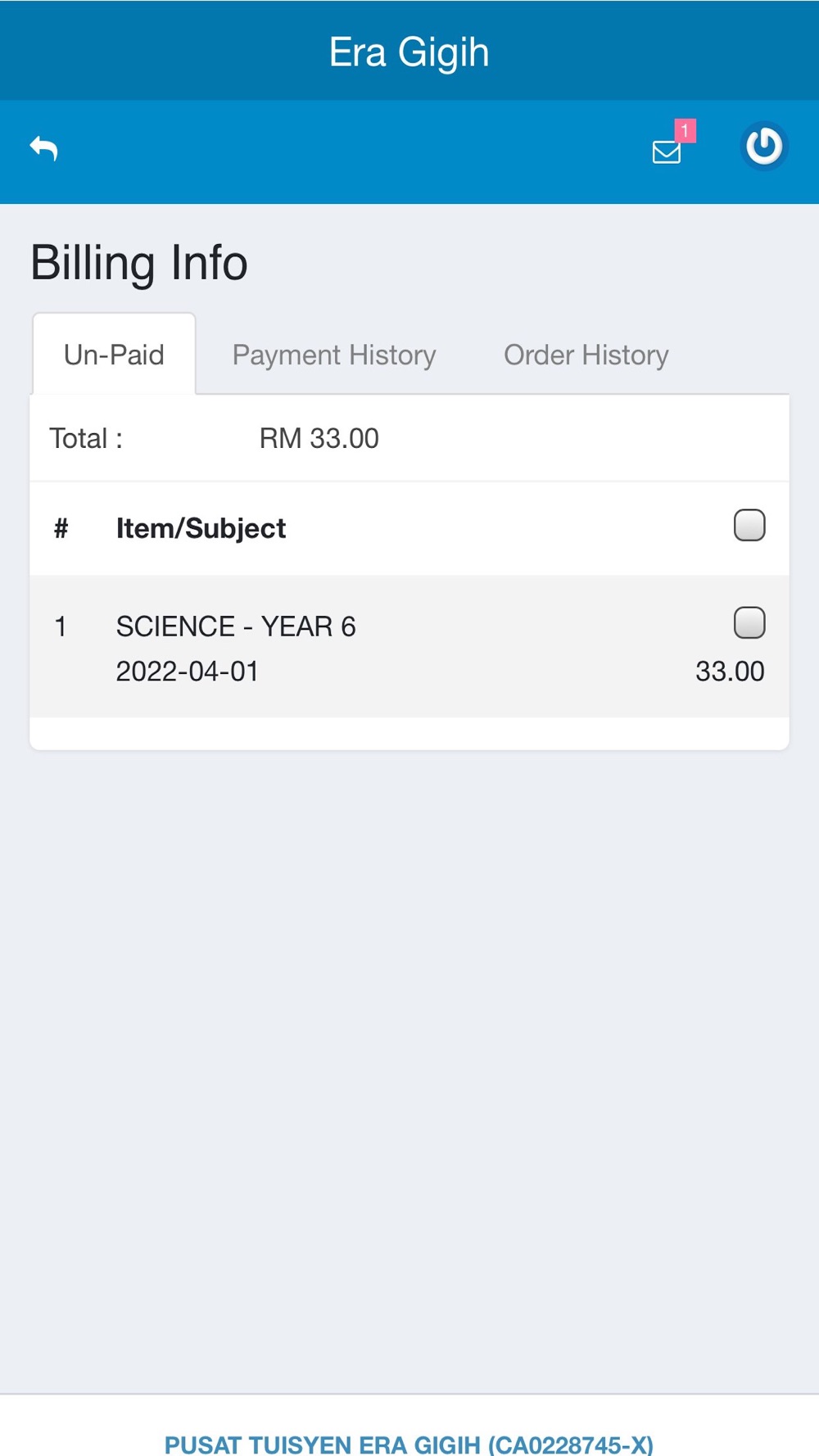The width and height of the screenshot is (819, 1456).
Task: Open the PUSAT TUISYEN ERA GIGIH footer link
Action: (409, 1445)
